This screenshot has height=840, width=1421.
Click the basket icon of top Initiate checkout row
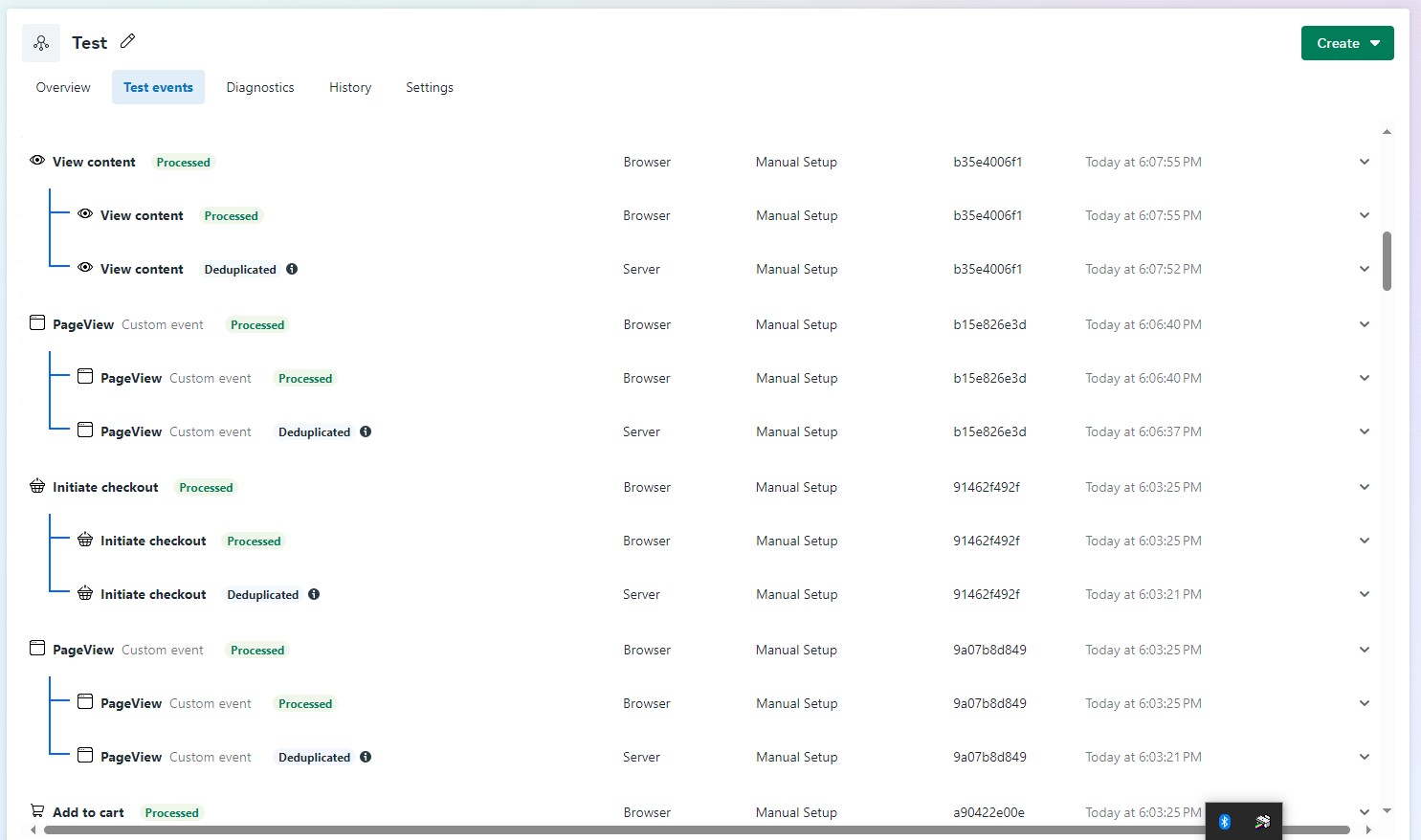pyautogui.click(x=37, y=486)
